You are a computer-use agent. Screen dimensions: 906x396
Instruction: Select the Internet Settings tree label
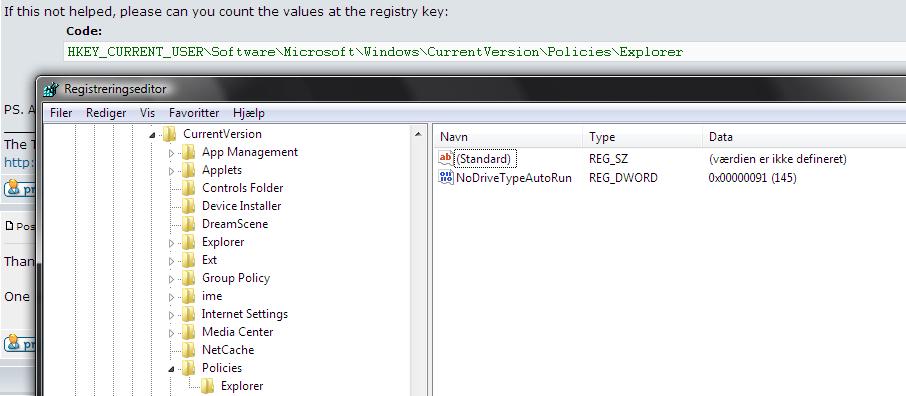pos(244,314)
